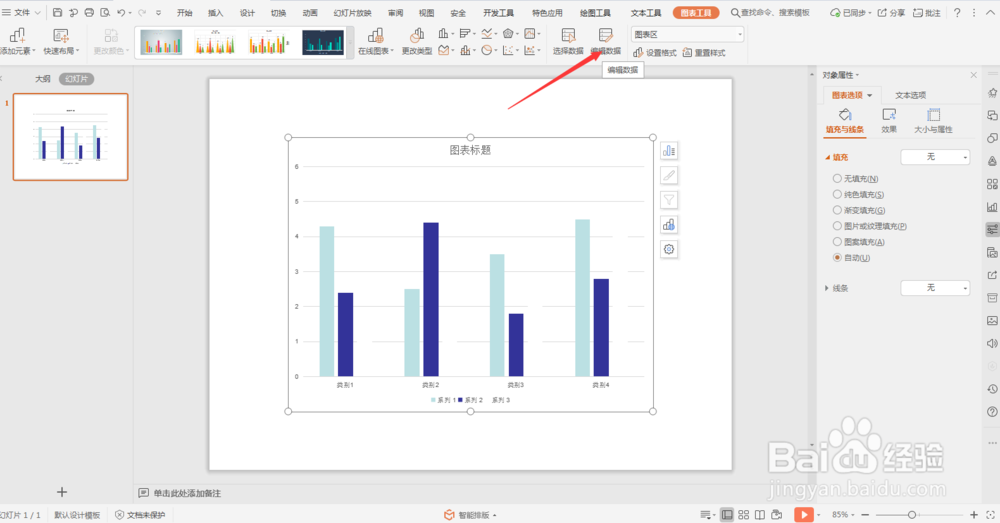Select slide 1 thumbnail in panel
This screenshot has width=1000, height=523.
pyautogui.click(x=71, y=137)
